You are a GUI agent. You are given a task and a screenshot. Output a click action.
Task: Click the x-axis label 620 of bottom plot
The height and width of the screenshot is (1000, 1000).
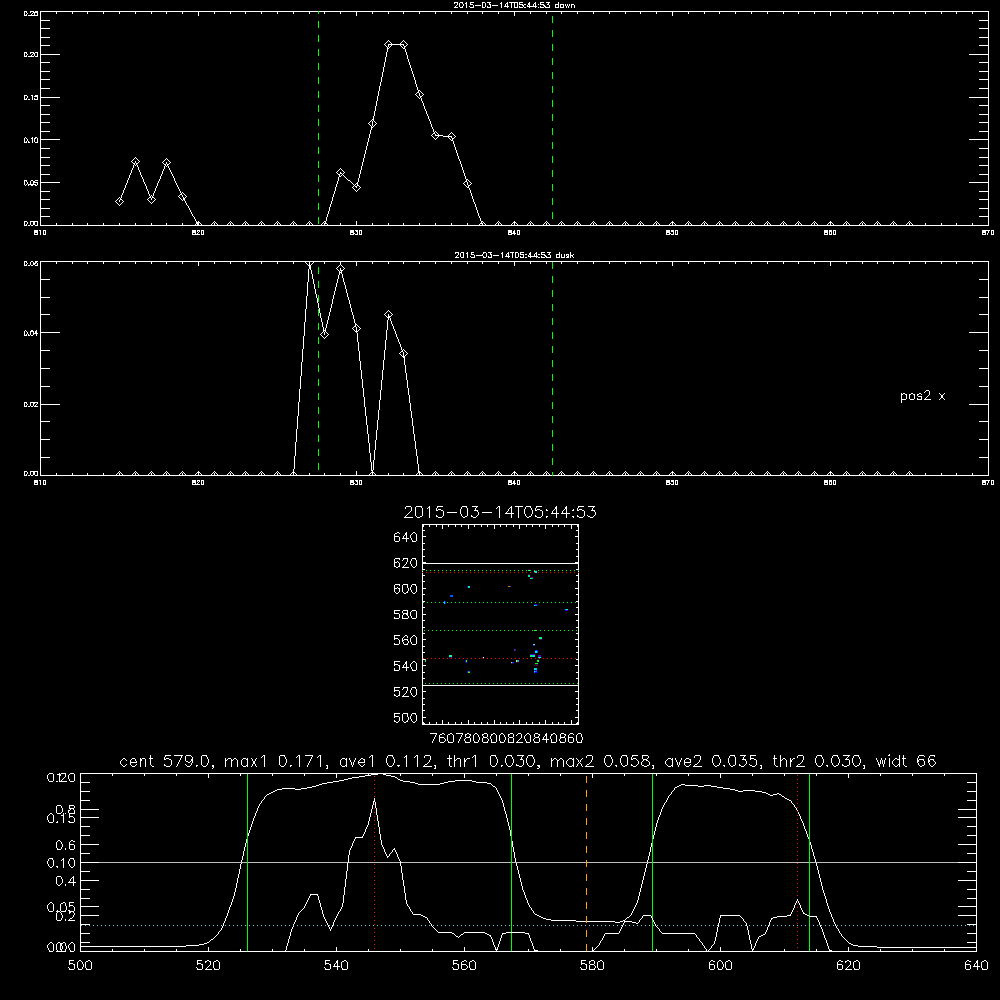848,966
